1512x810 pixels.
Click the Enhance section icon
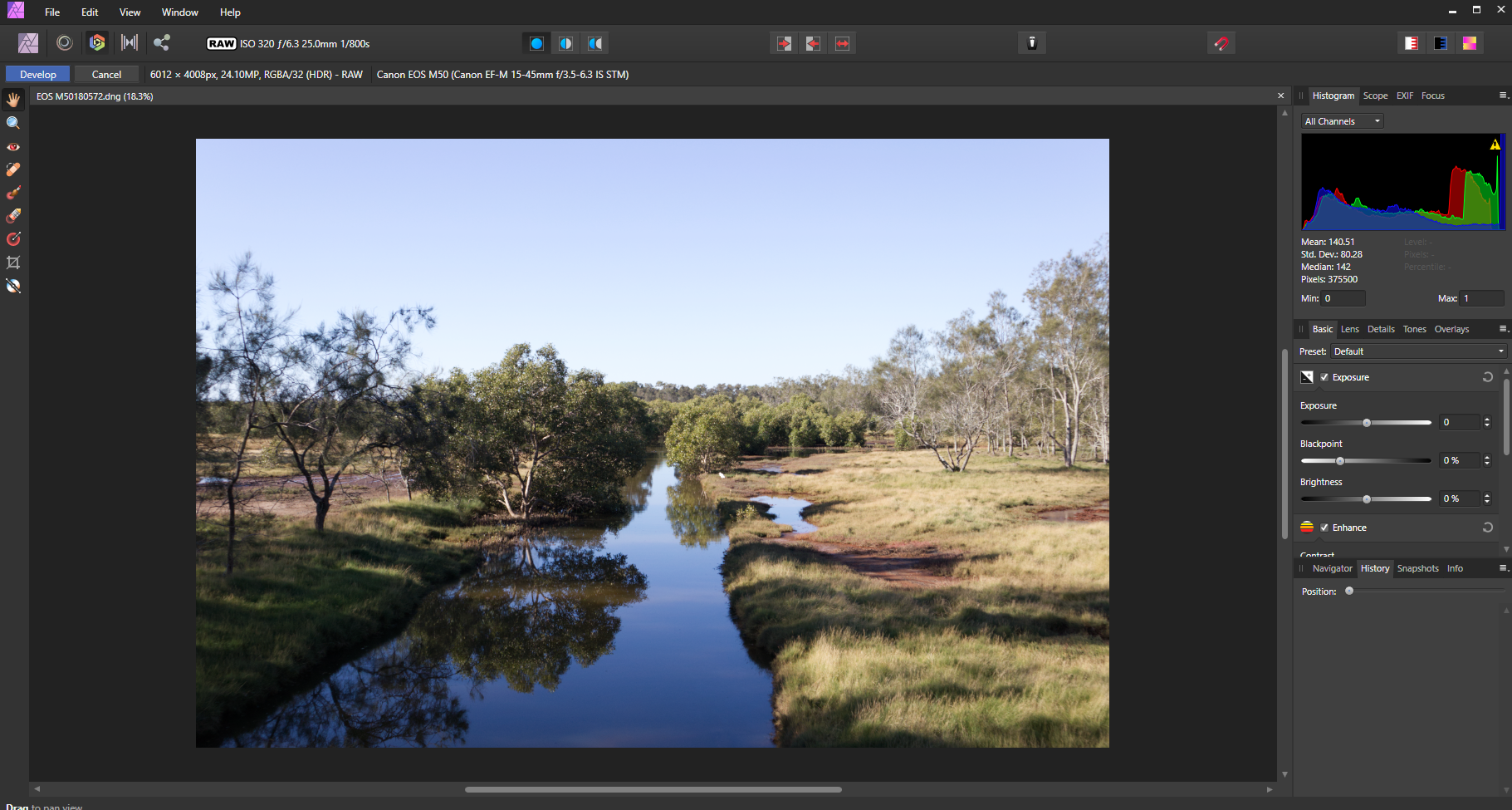tap(1307, 528)
